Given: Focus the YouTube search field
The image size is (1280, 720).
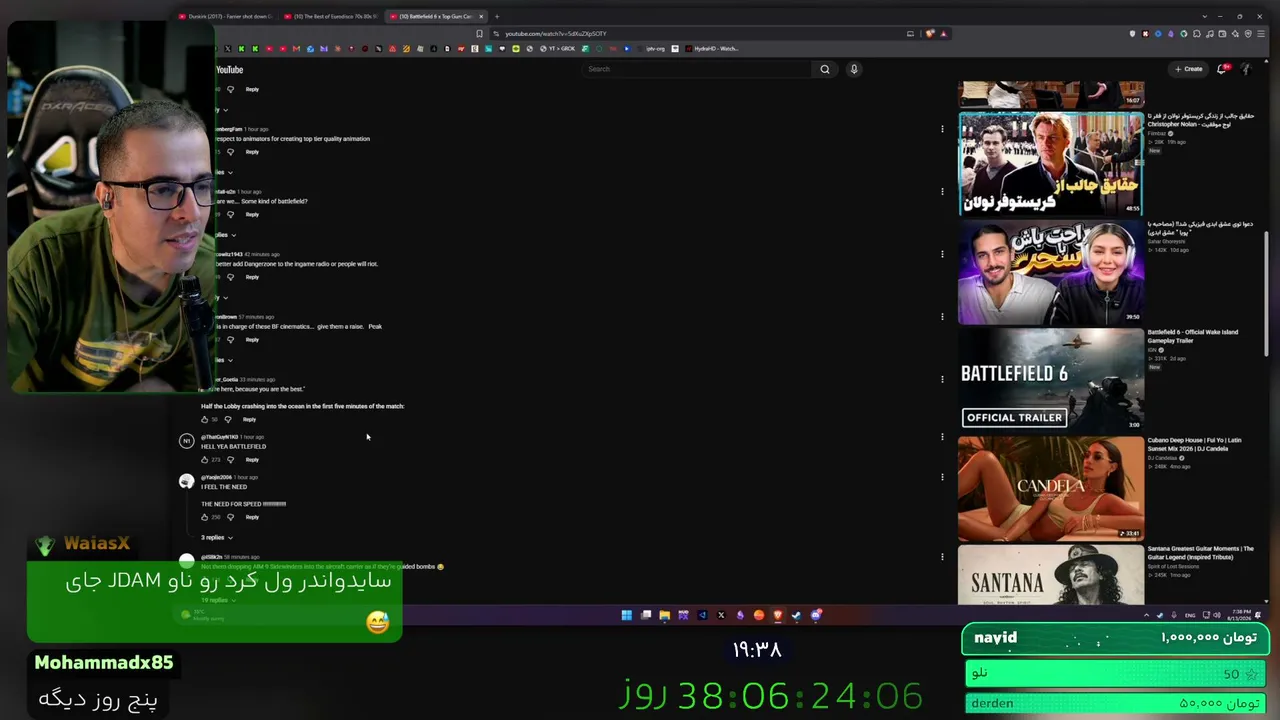Looking at the screenshot, I should pyautogui.click(x=698, y=69).
